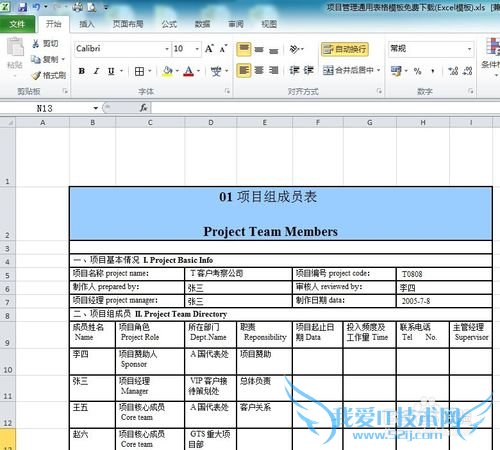
Task: Open the Merge & Center dropdown arrow
Action: [379, 70]
